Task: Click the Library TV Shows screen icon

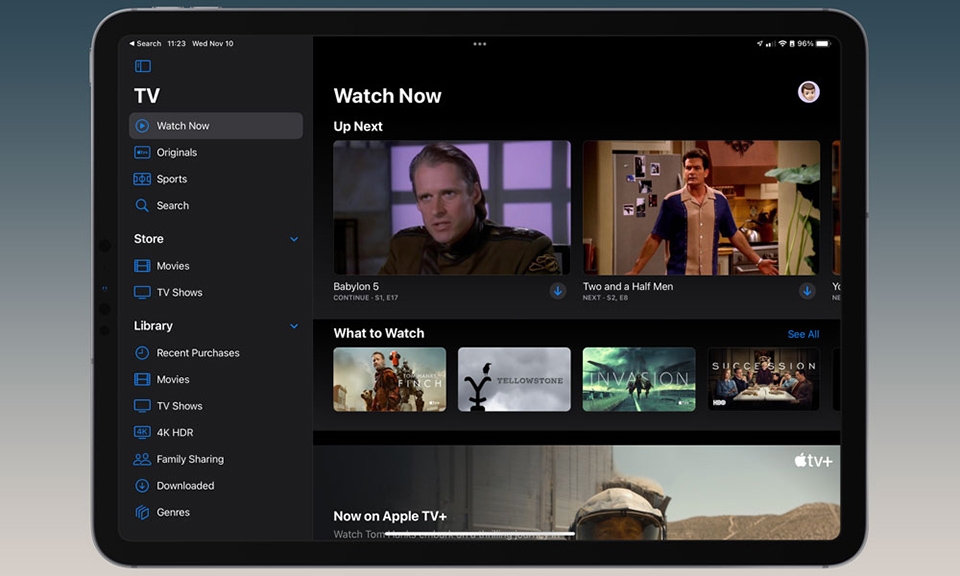Action: coord(142,406)
